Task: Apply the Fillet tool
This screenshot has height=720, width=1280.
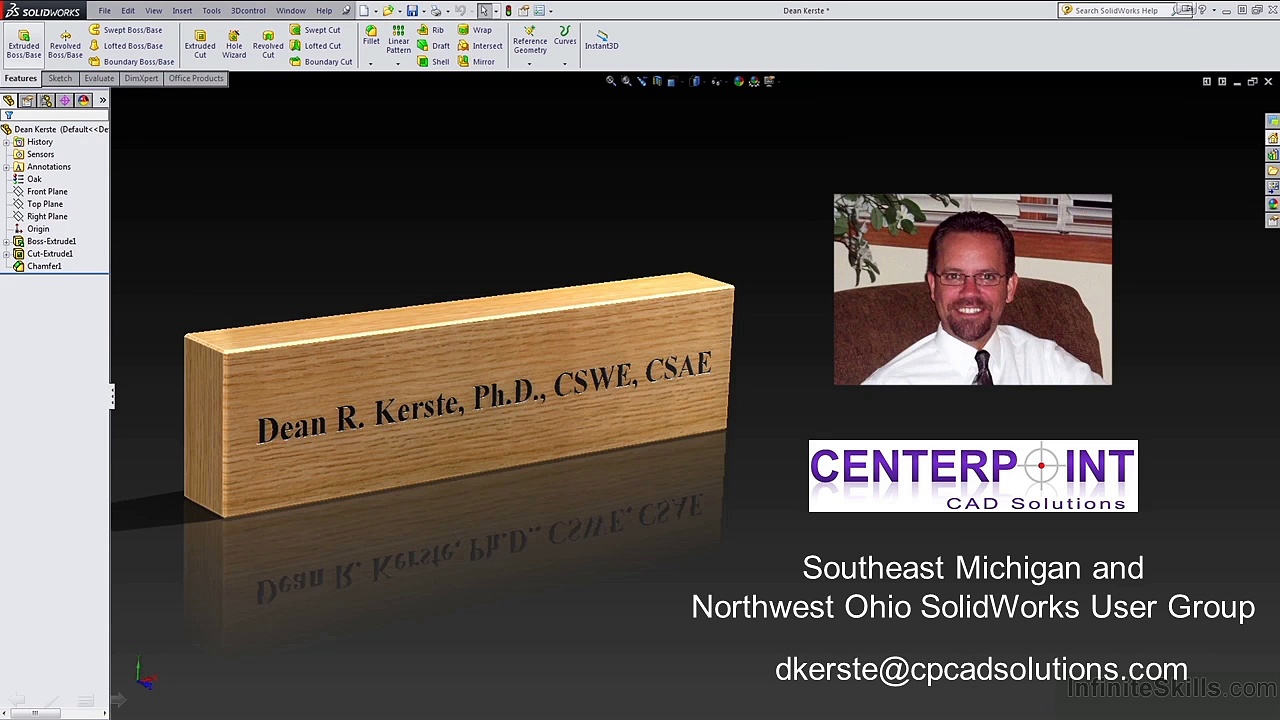Action: click(371, 36)
